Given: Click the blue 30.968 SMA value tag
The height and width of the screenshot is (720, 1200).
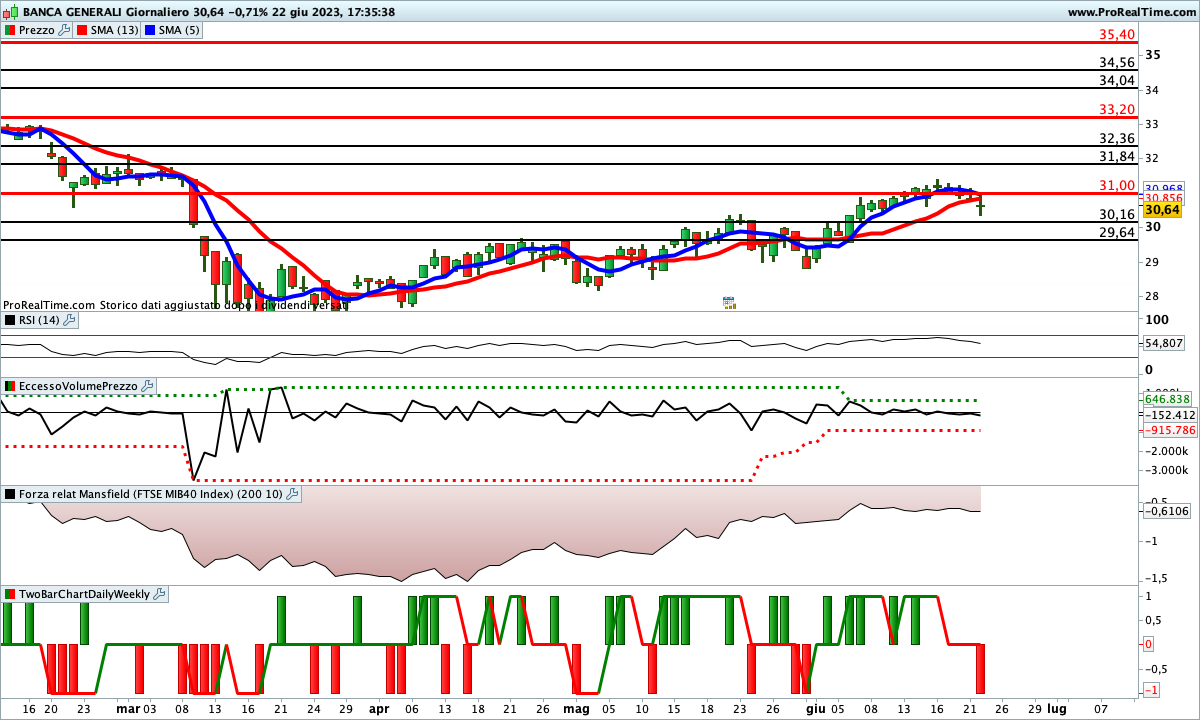Looking at the screenshot, I should (1163, 188).
